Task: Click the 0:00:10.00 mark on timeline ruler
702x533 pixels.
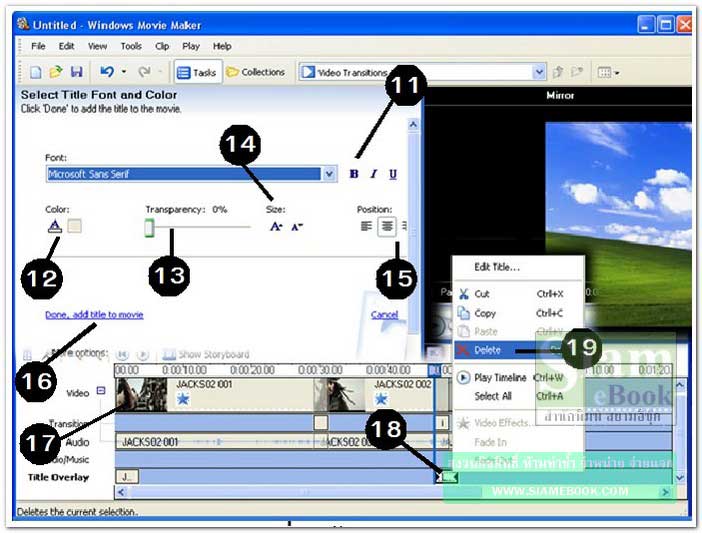Action: tap(184, 370)
